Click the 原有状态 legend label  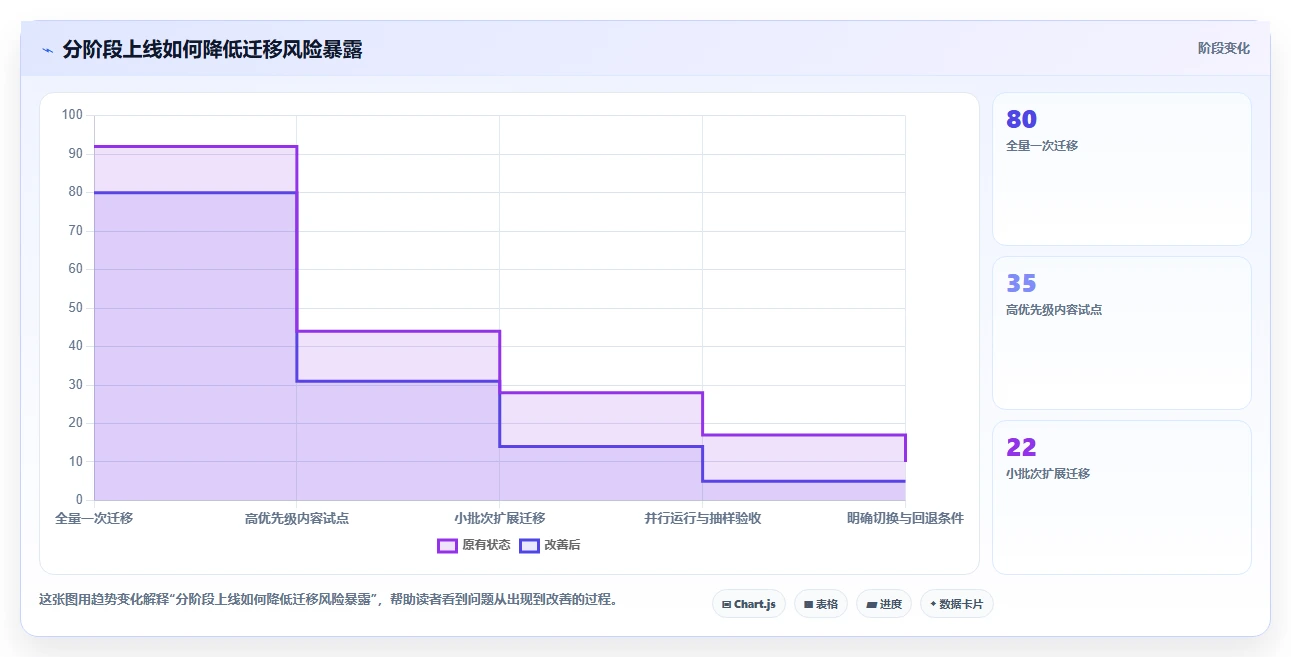click(x=486, y=545)
